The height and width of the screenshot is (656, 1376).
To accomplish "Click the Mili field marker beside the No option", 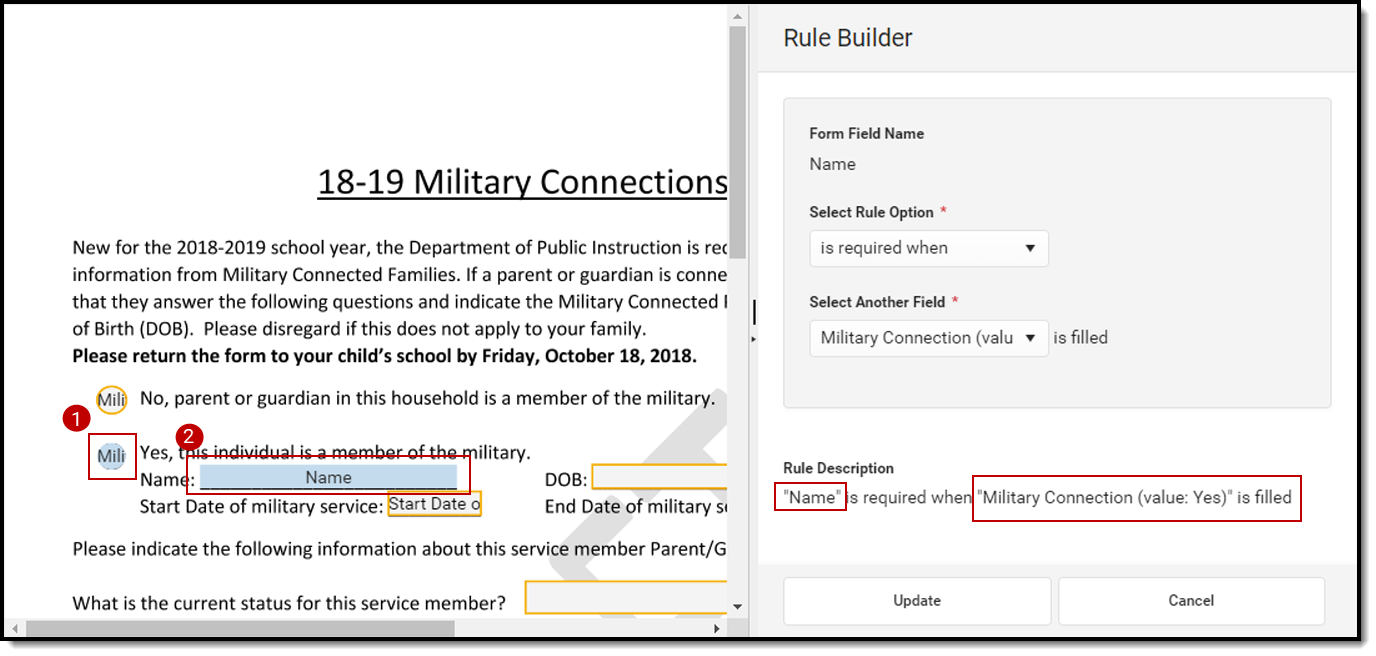I will click(x=111, y=399).
